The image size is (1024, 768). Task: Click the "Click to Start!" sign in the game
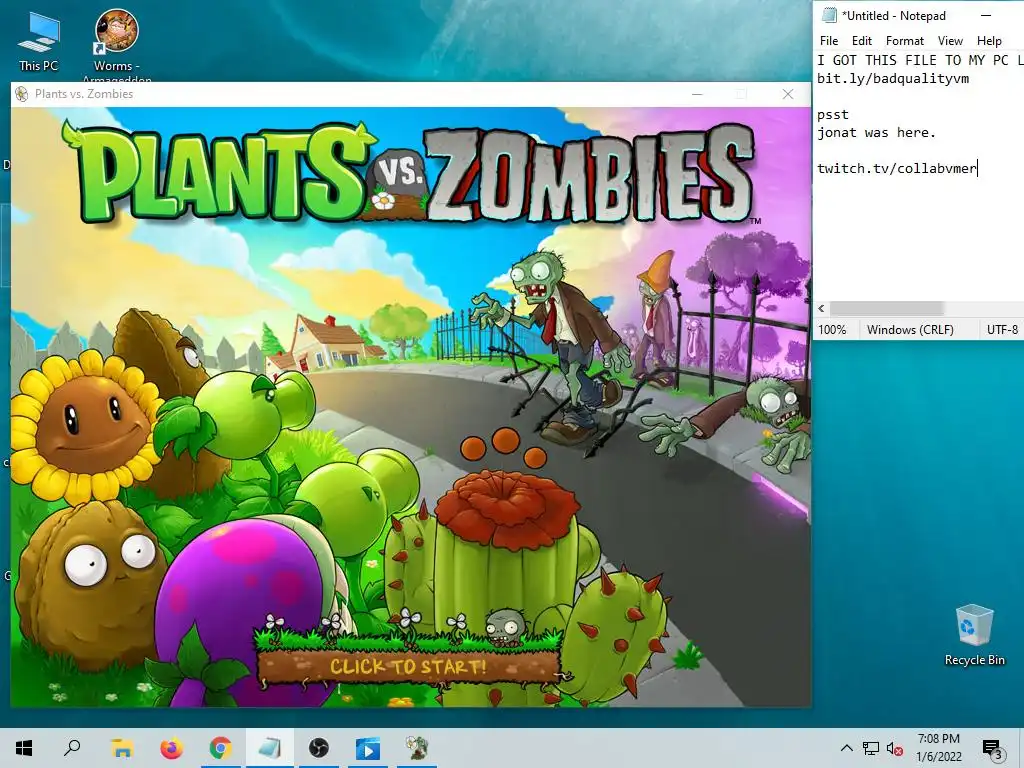tap(409, 666)
